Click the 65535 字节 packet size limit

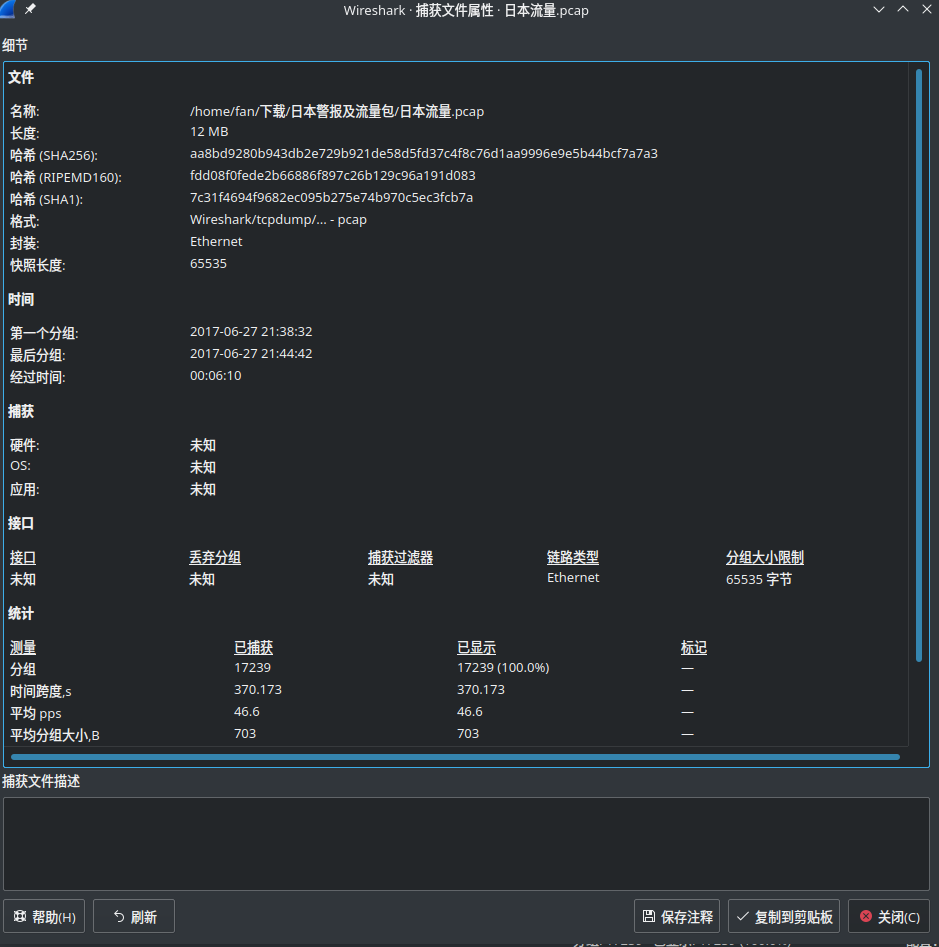point(758,579)
